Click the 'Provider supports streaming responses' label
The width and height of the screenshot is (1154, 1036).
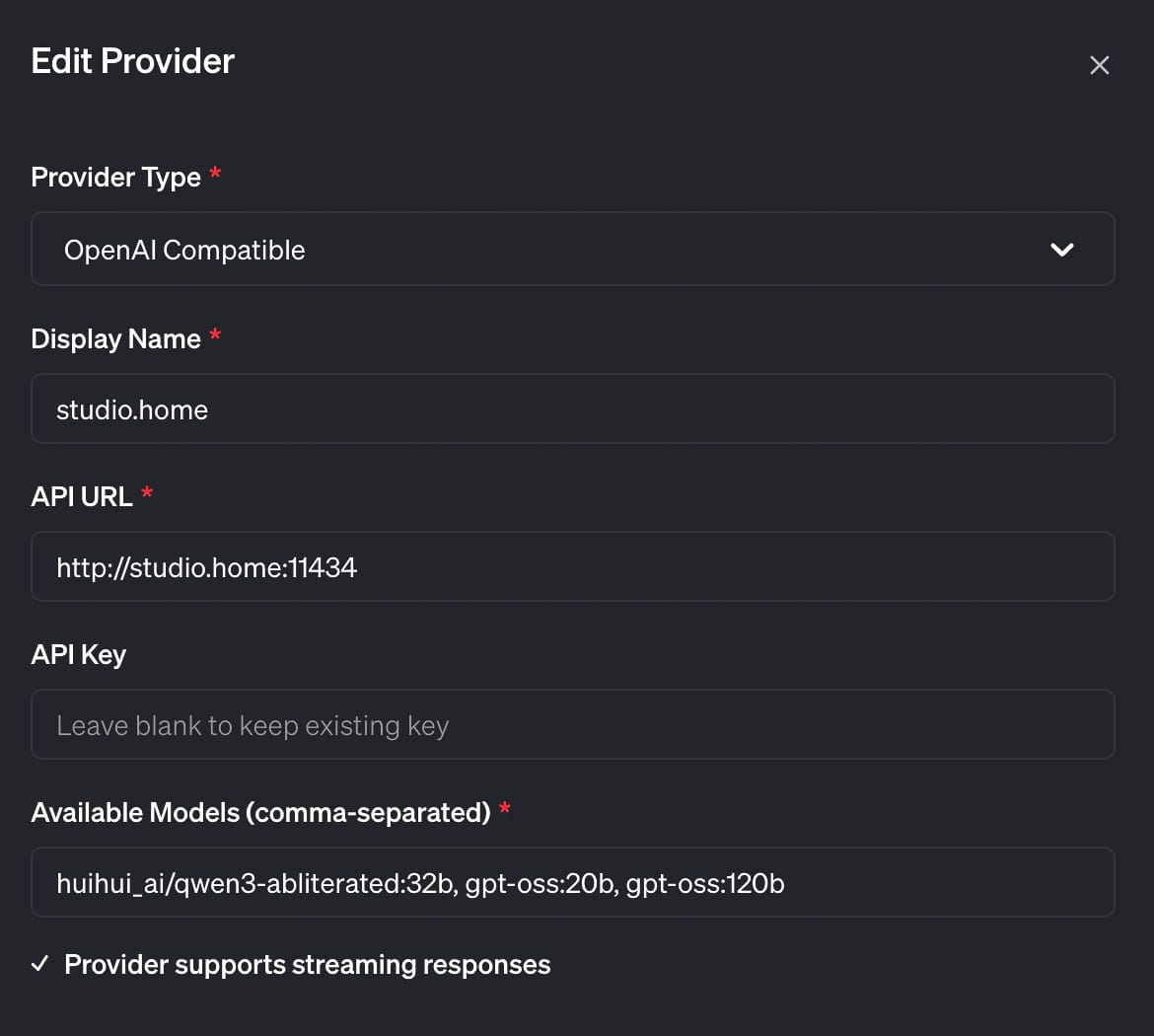pyautogui.click(x=307, y=964)
